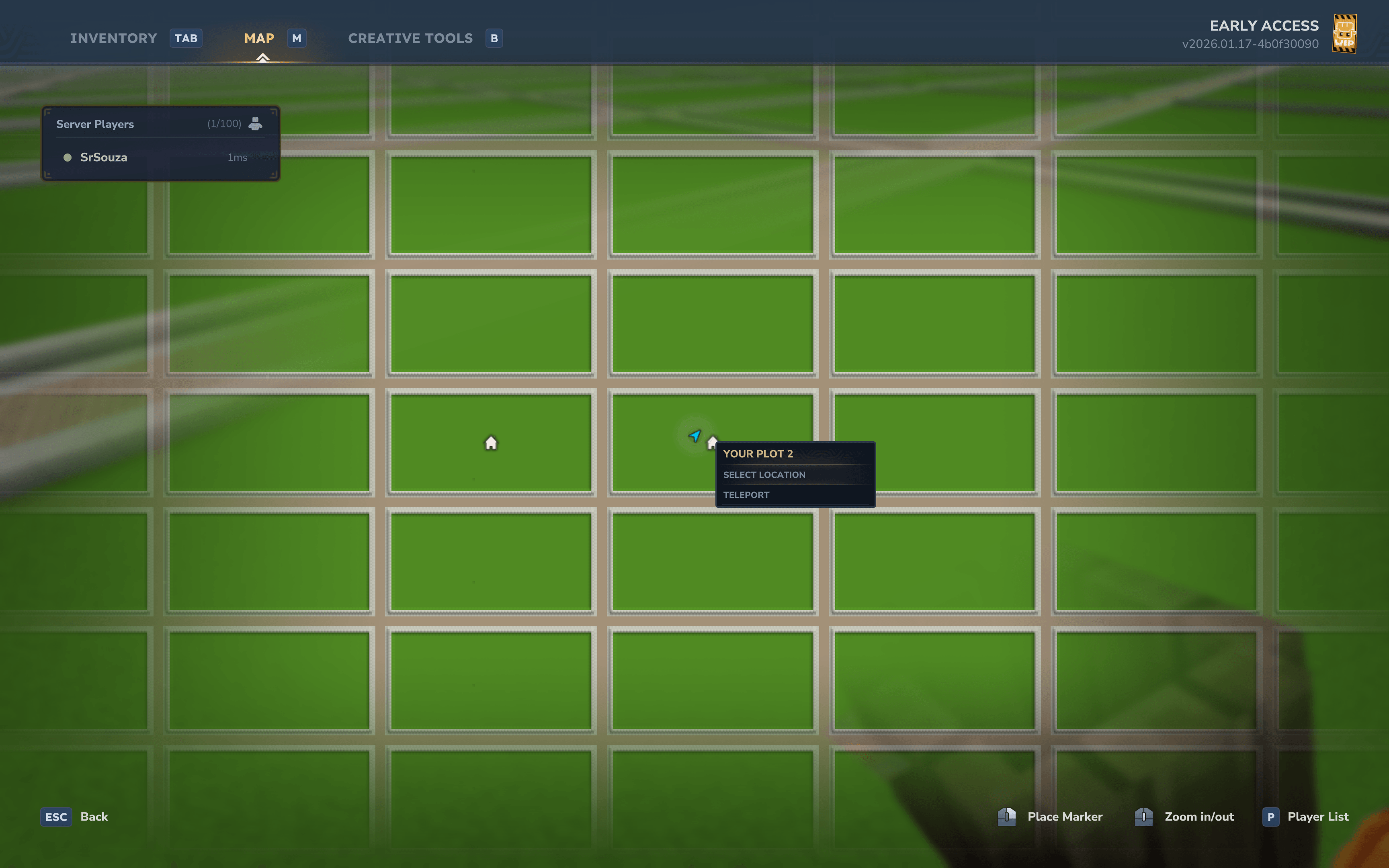Click the Your Plot 2 popup header
This screenshot has height=868, width=1389.
(x=758, y=454)
